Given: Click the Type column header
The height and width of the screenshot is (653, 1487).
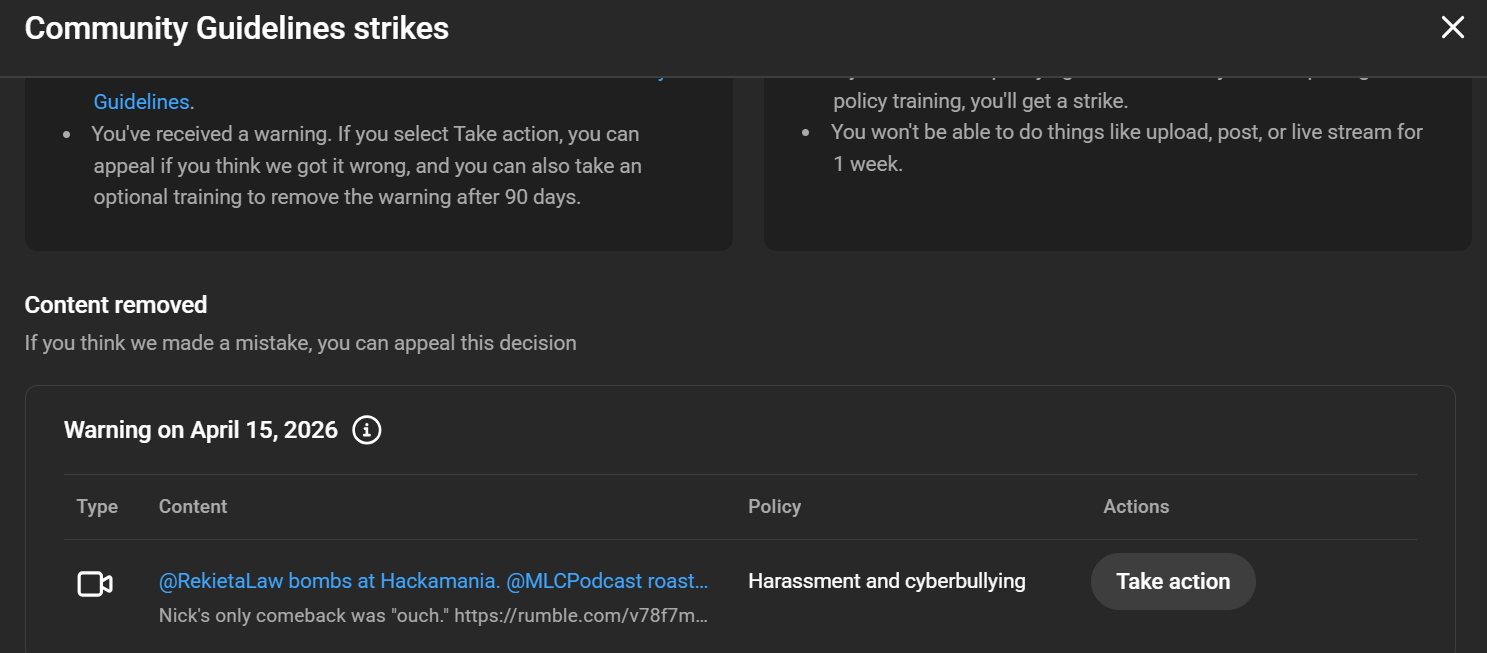Looking at the screenshot, I should 97,507.
